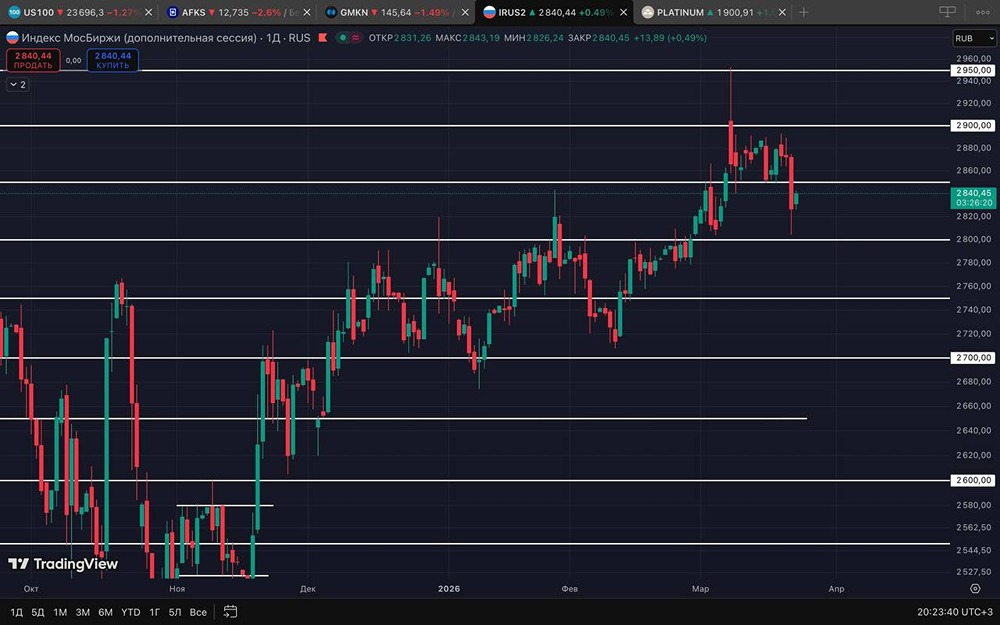Activate the 5Л range option
The height and width of the screenshot is (625, 1000).
[176, 611]
